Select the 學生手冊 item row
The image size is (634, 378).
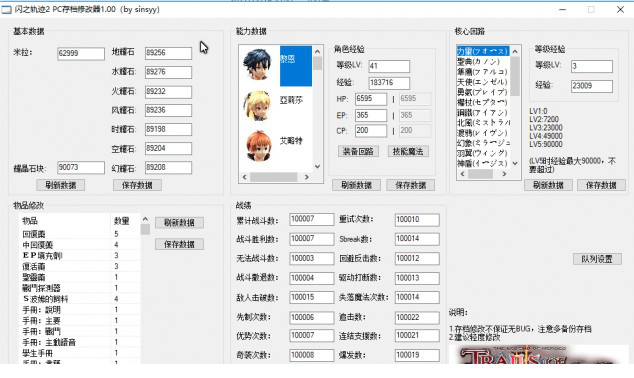point(79,353)
